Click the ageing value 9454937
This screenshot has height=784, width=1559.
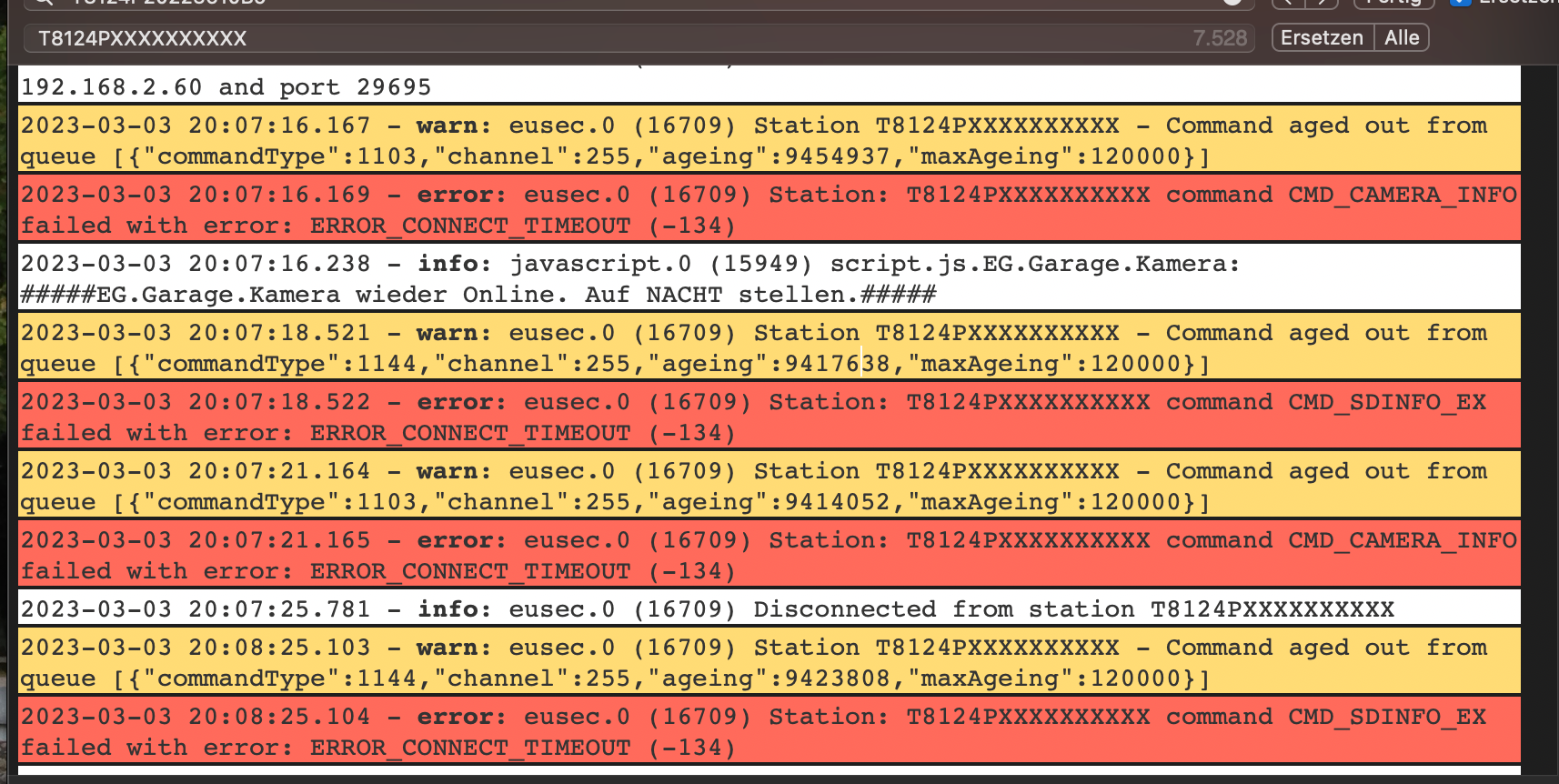(837, 156)
